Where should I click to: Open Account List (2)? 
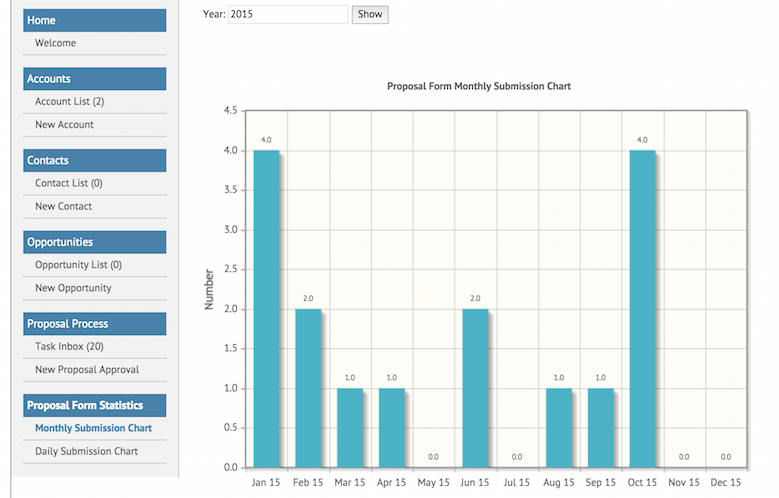pyautogui.click(x=69, y=101)
